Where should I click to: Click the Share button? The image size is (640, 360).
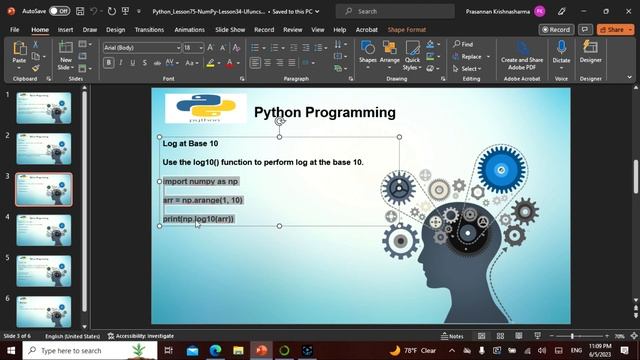coord(616,29)
